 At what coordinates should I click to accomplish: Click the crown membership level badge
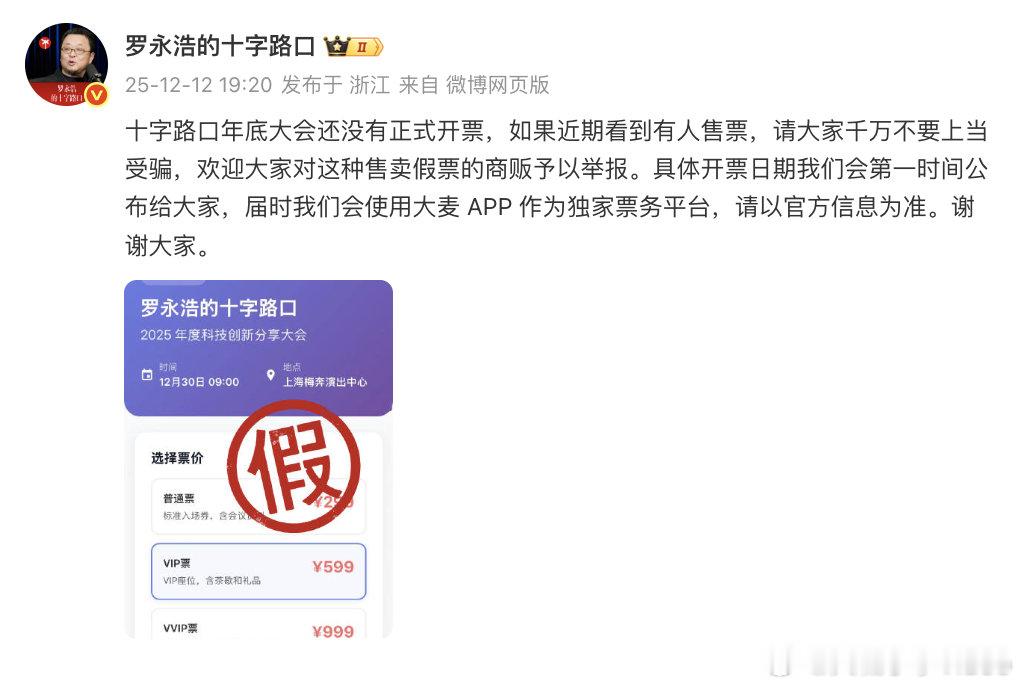point(353,47)
